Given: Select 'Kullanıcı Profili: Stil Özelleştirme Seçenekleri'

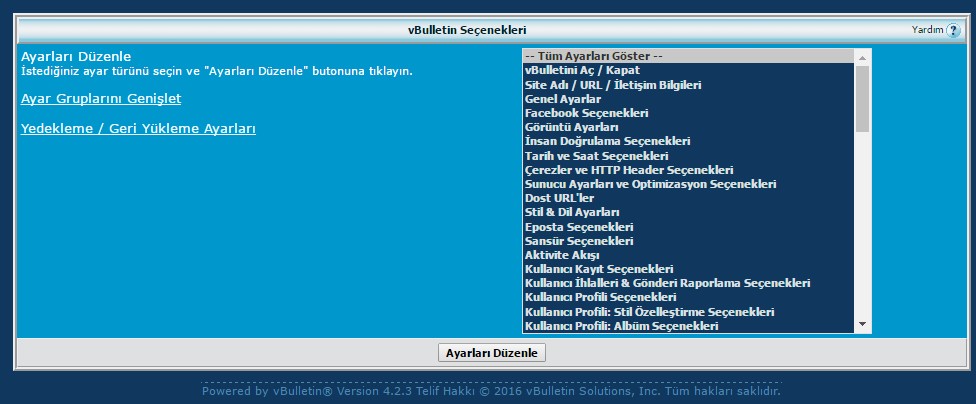Looking at the screenshot, I should pyautogui.click(x=689, y=312).
